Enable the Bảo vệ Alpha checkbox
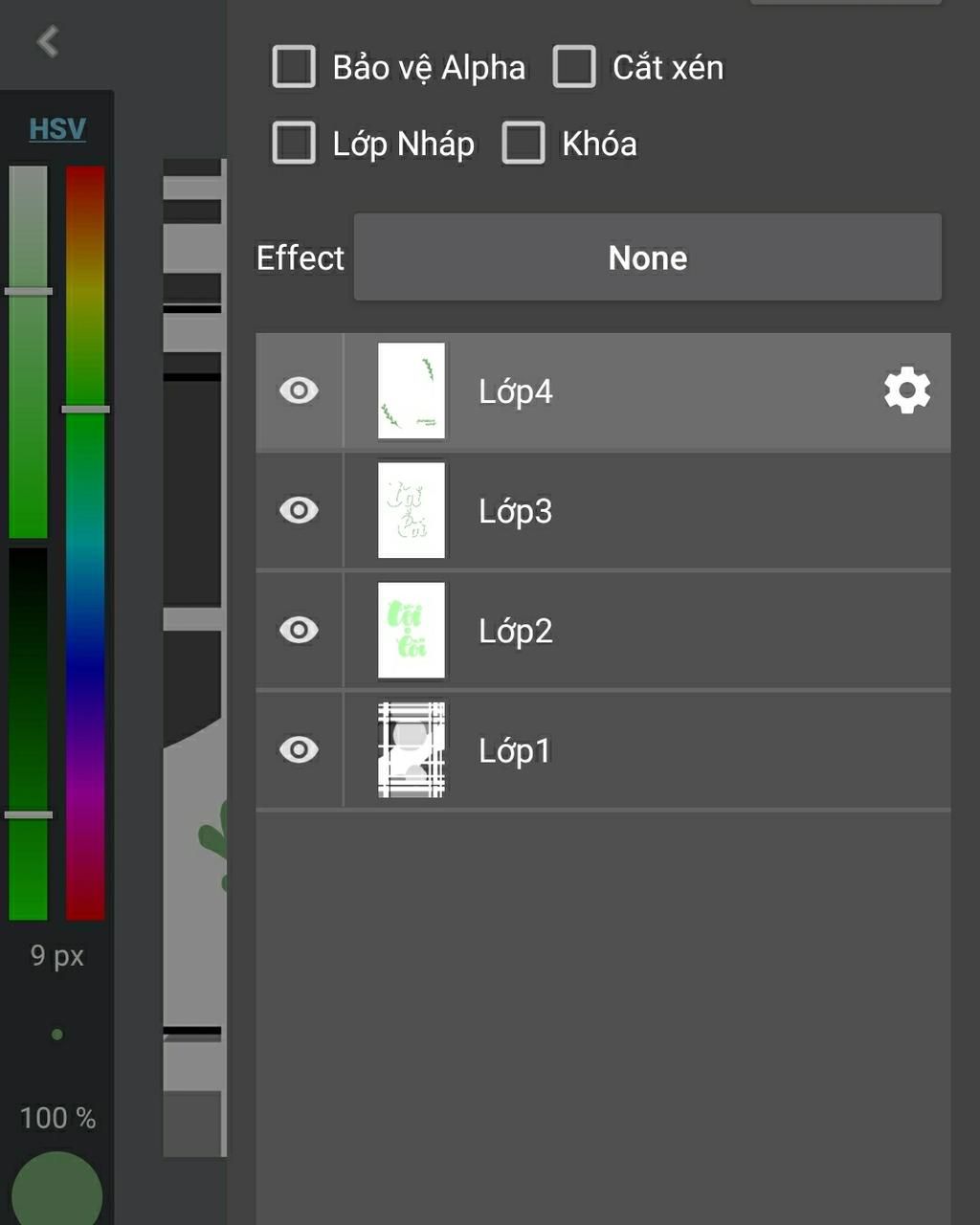Viewport: 980px width, 1225px height. (294, 68)
